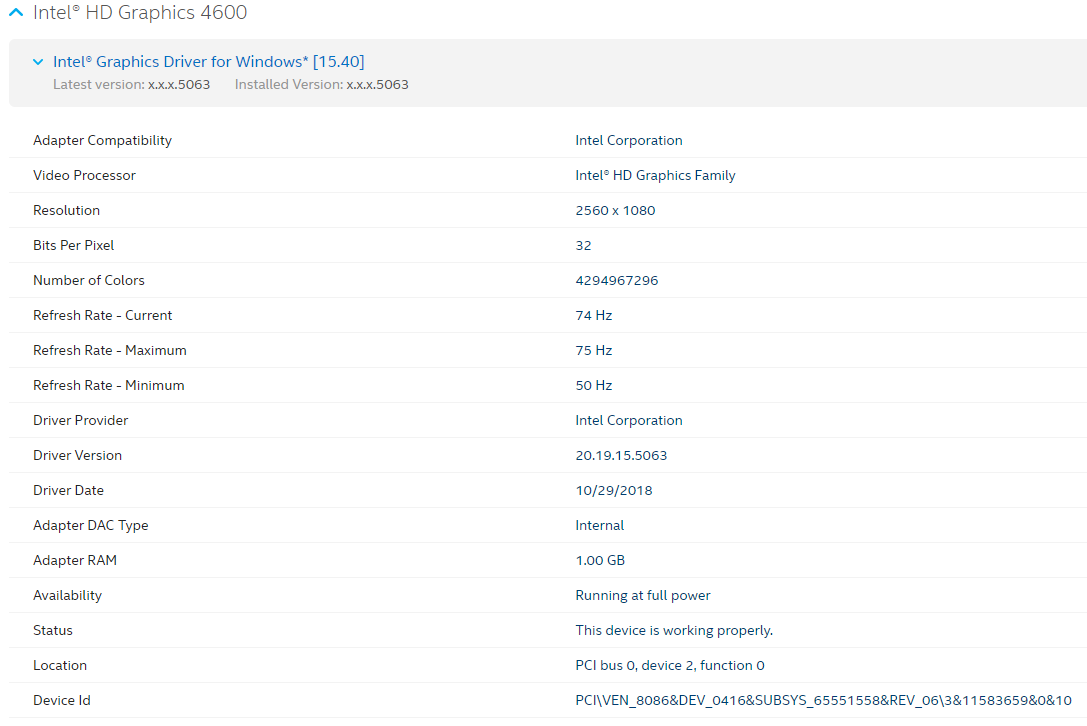Click the Refresh Rate - Maximum label

[110, 350]
